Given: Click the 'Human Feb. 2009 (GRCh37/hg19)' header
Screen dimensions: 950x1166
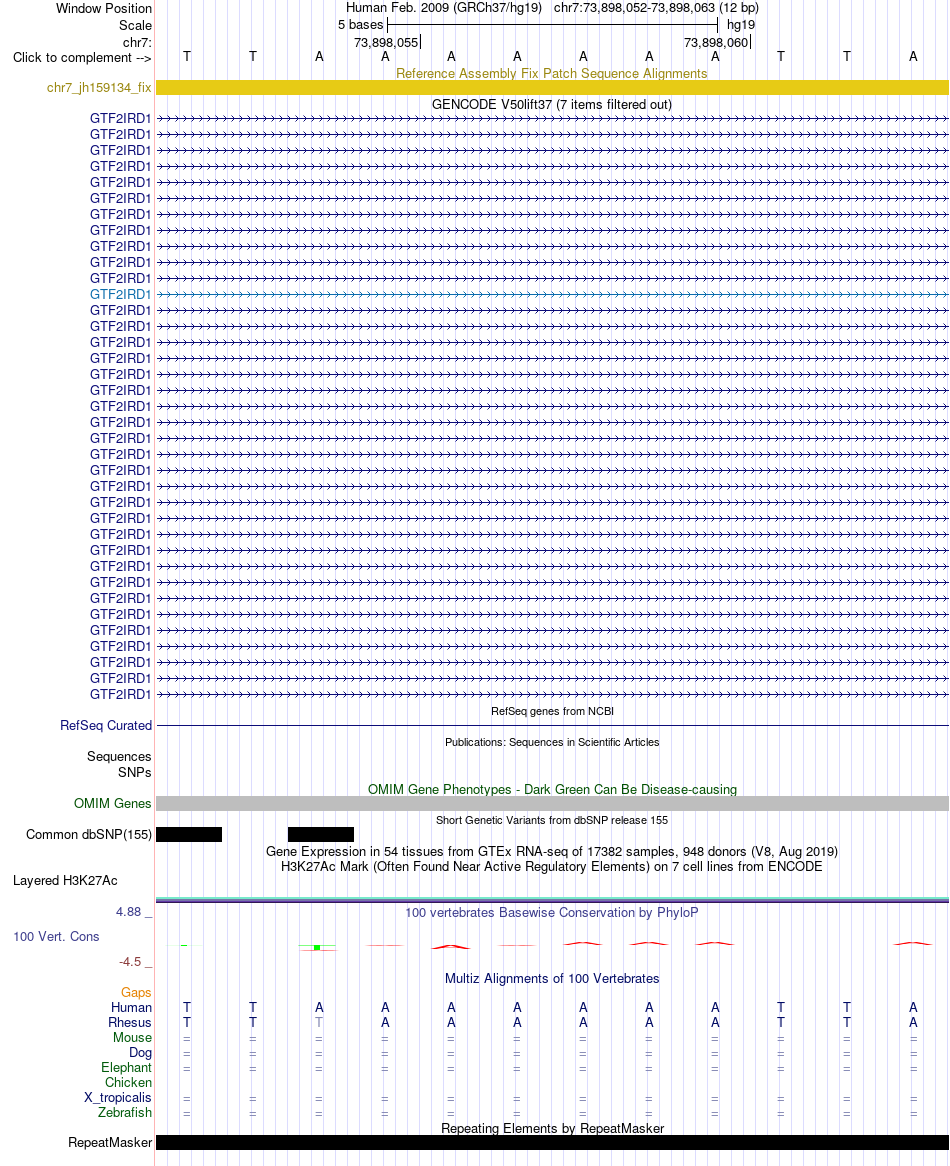Looking at the screenshot, I should coord(444,8).
